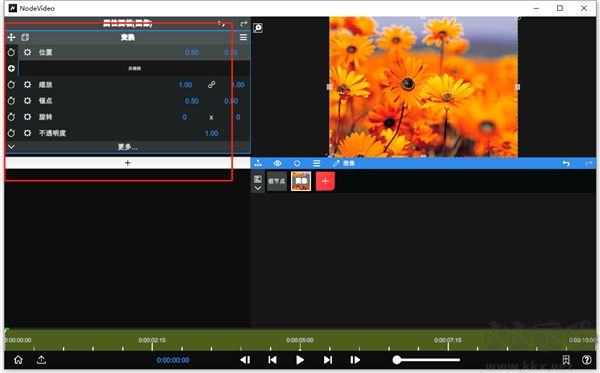Edit the 不透明度 value 1.00

click(x=212, y=133)
